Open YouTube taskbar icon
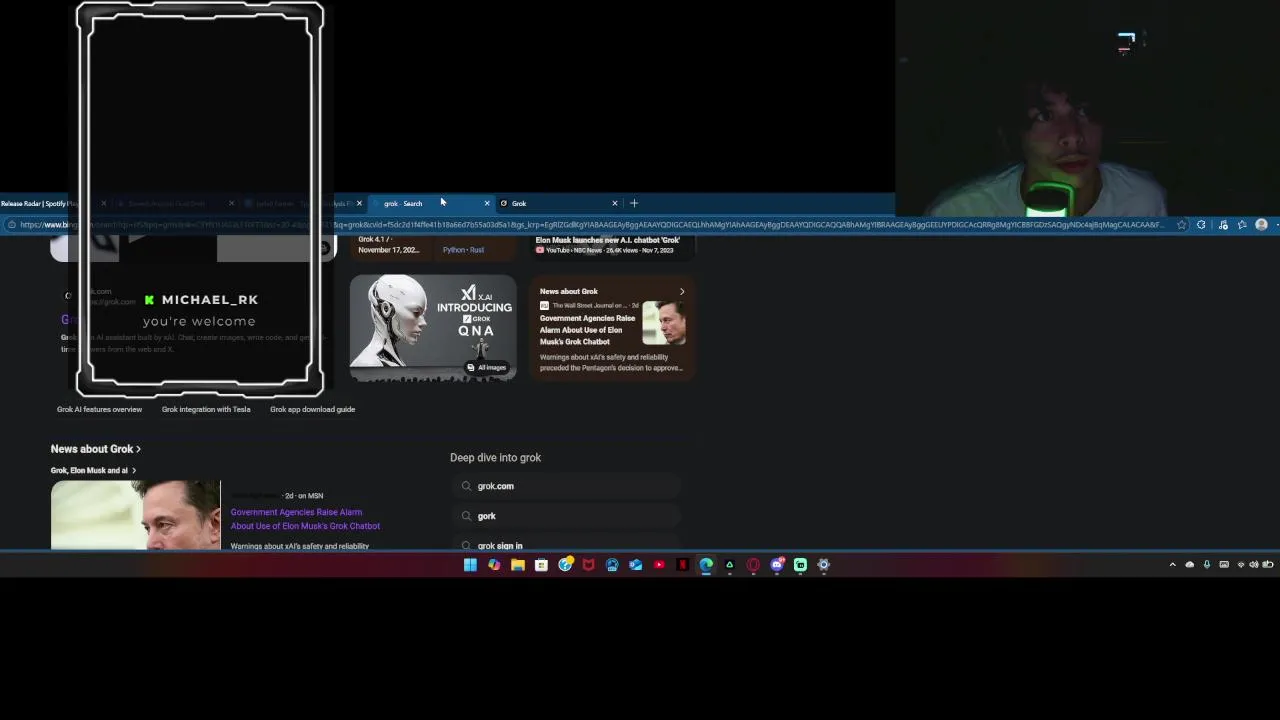Screen dimensions: 1280x720 (659, 565)
